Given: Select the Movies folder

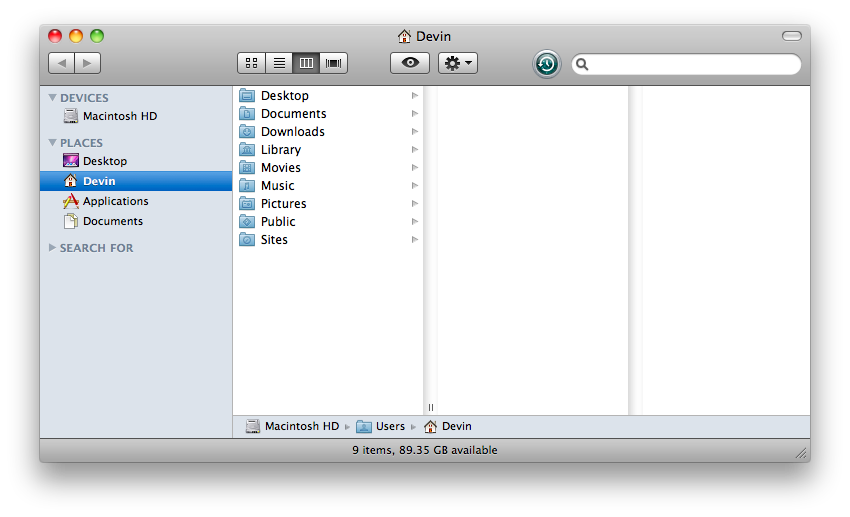Looking at the screenshot, I should tap(328, 167).
